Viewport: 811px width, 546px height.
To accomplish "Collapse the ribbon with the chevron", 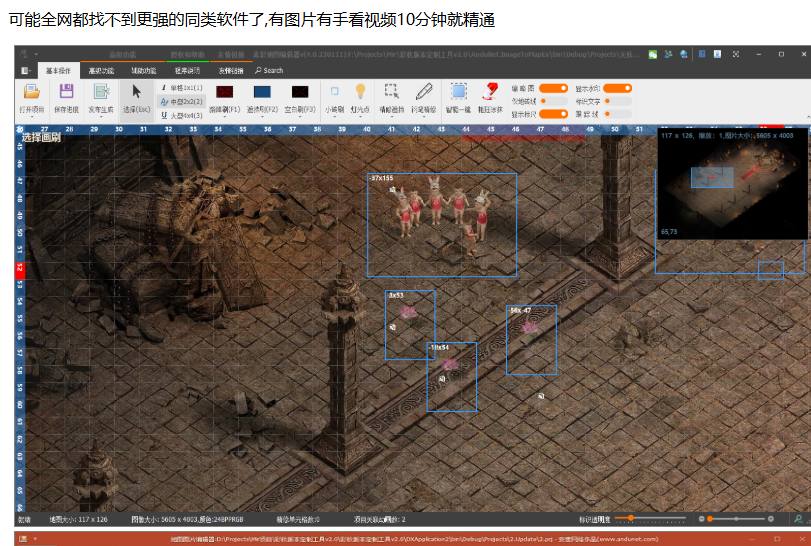I will pos(808,117).
